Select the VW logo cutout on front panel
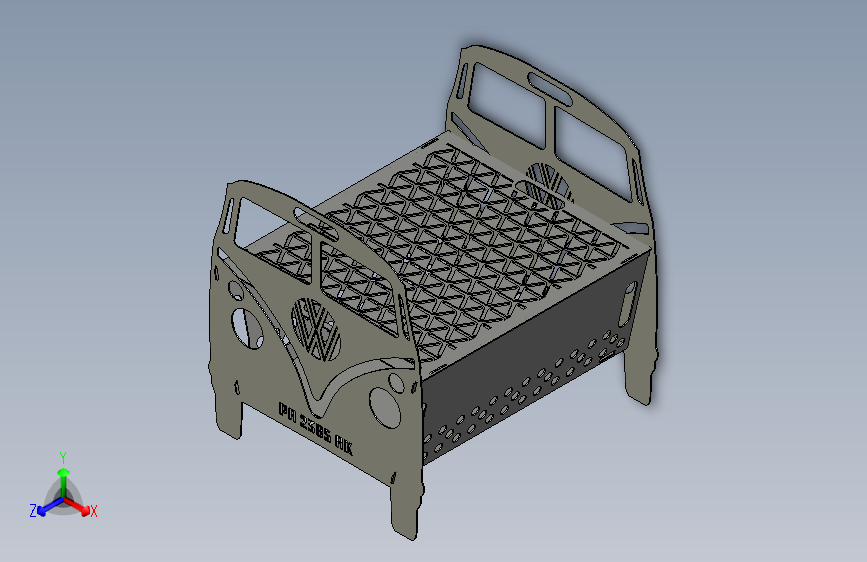 click(316, 330)
